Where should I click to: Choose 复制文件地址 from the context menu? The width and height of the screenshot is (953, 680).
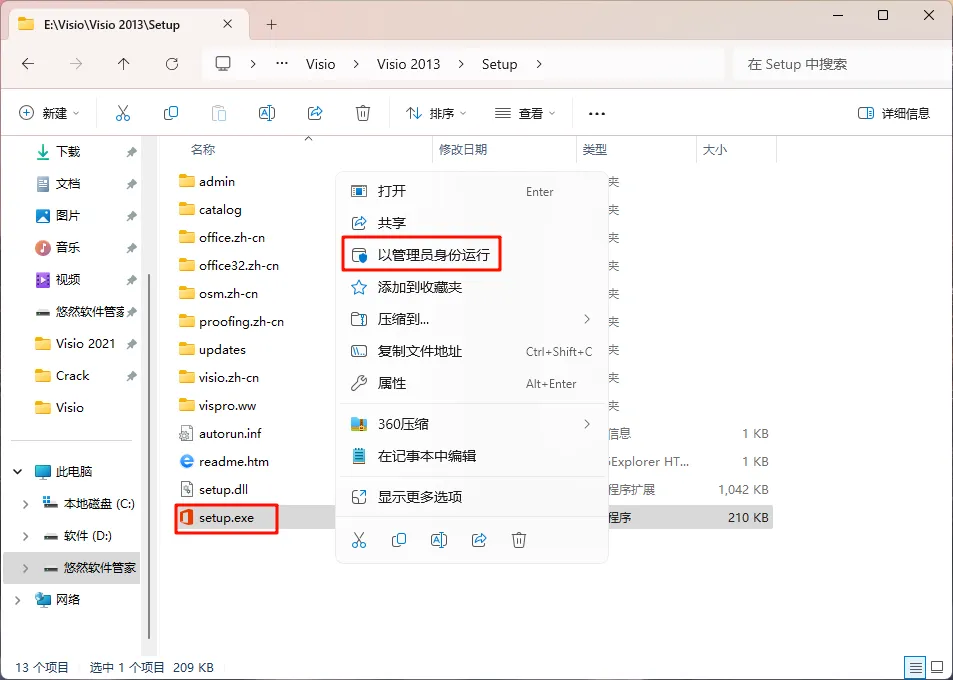472,351
